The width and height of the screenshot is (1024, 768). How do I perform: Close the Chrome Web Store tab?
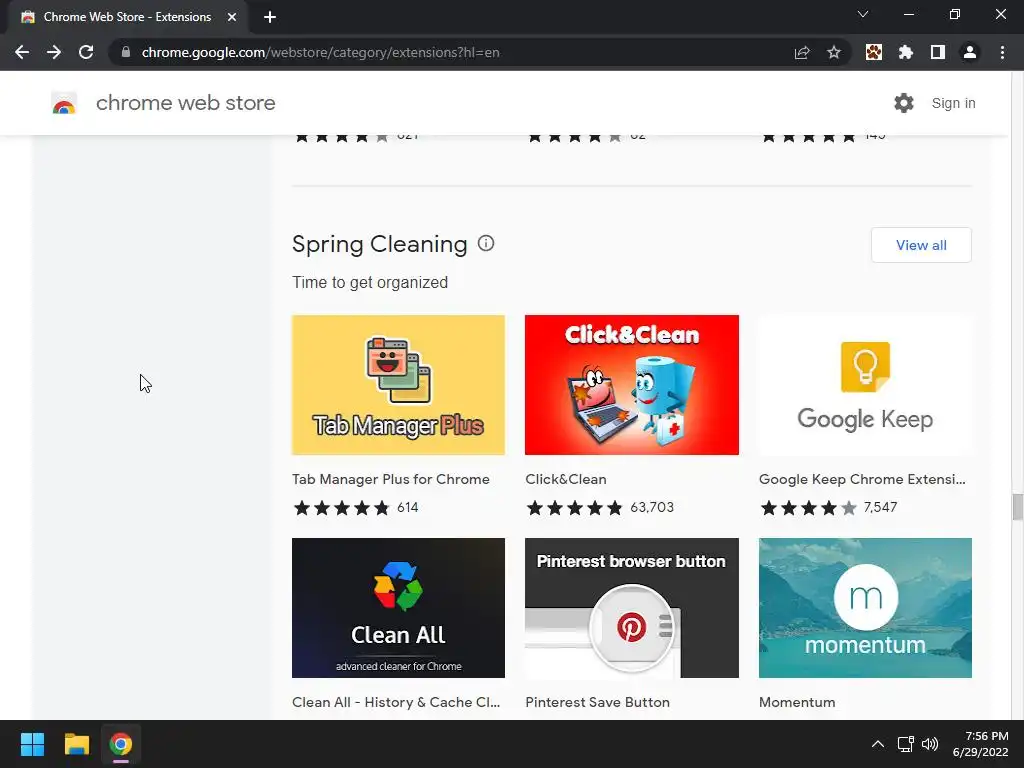(232, 17)
